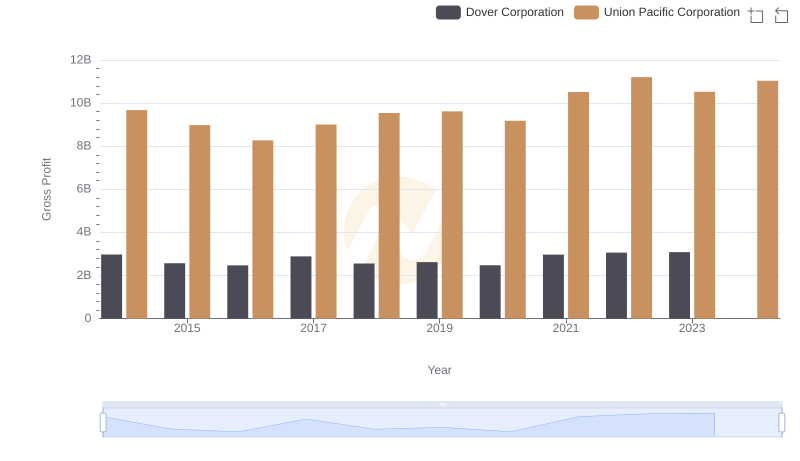Click the Union Pacific tan legend swatch
This screenshot has width=800, height=461.
pyautogui.click(x=586, y=12)
